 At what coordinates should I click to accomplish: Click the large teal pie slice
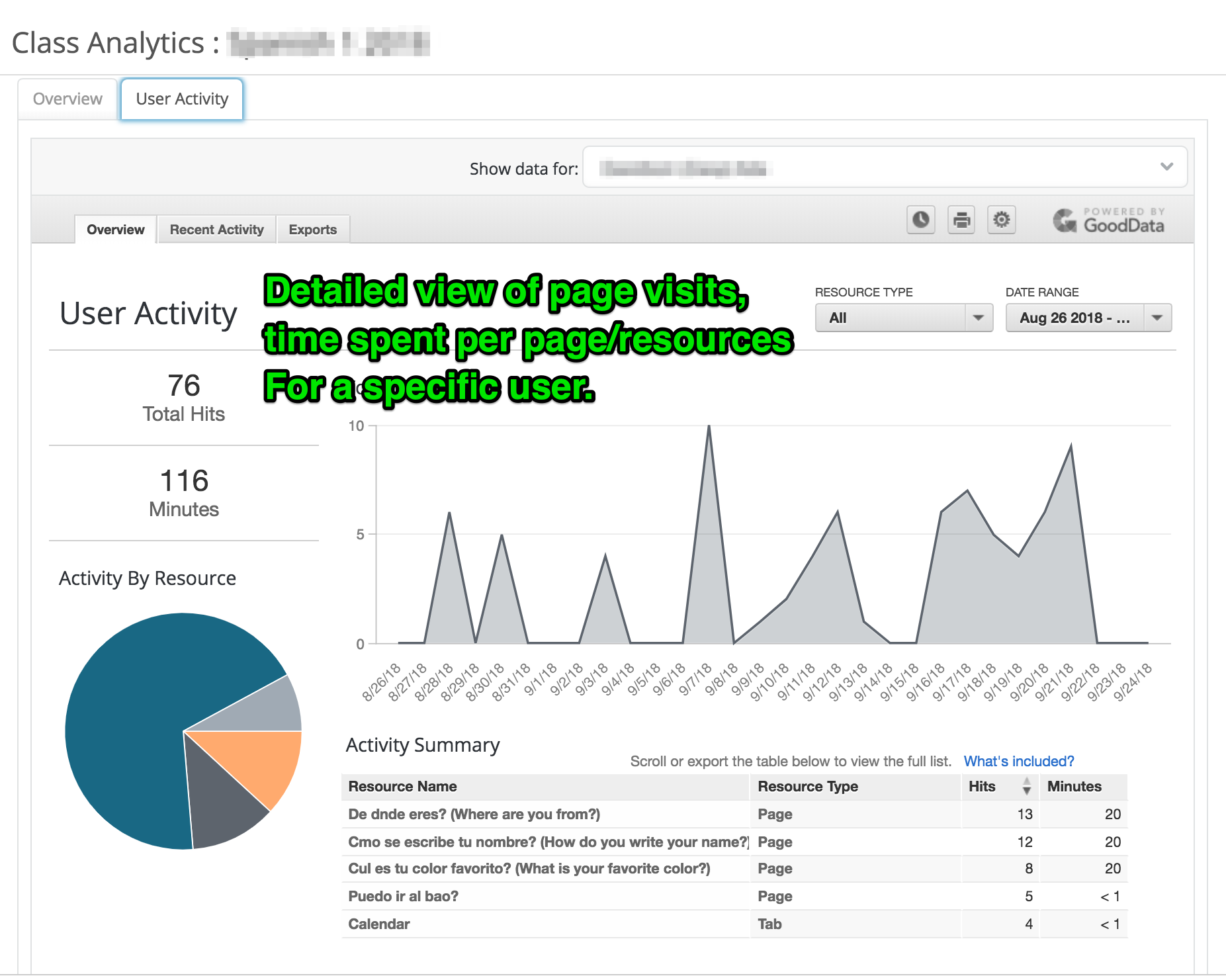point(132,715)
